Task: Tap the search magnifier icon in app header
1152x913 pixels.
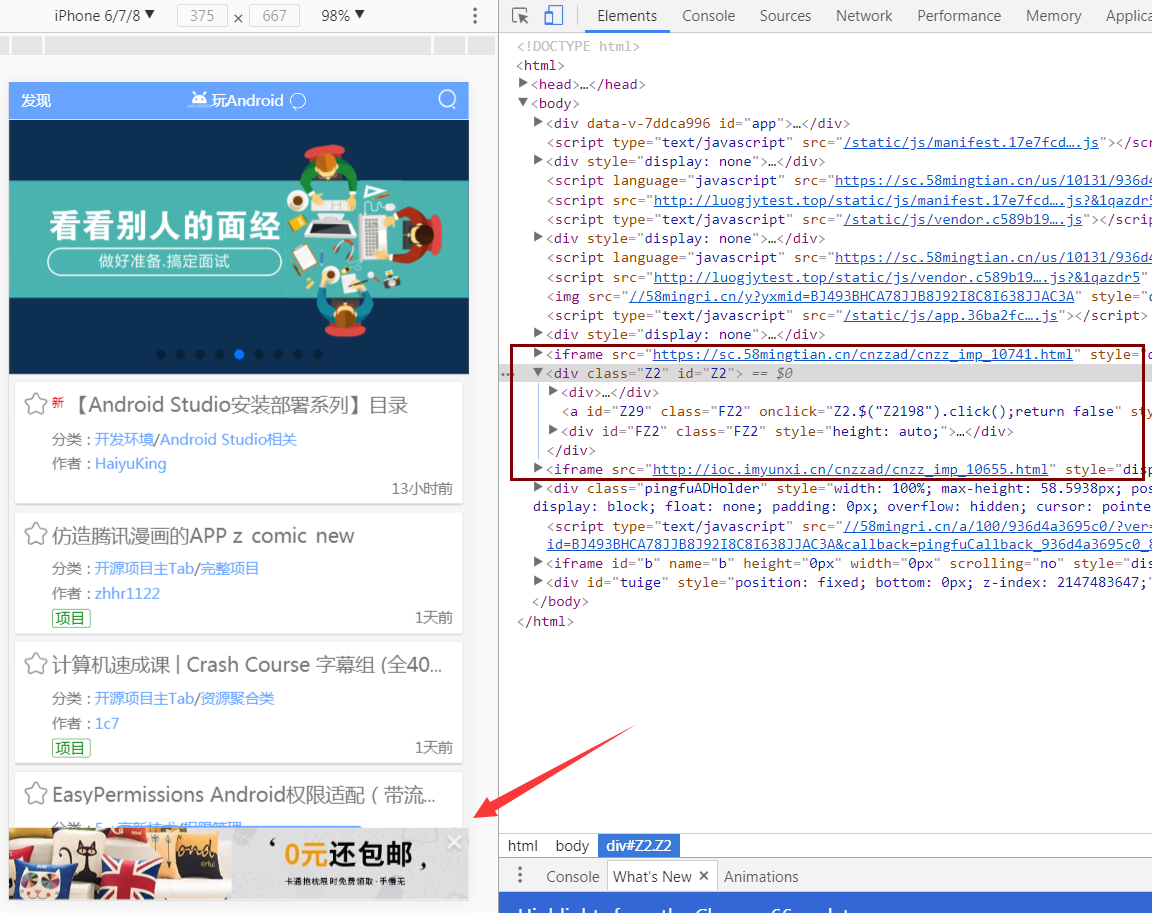Action: tap(447, 99)
